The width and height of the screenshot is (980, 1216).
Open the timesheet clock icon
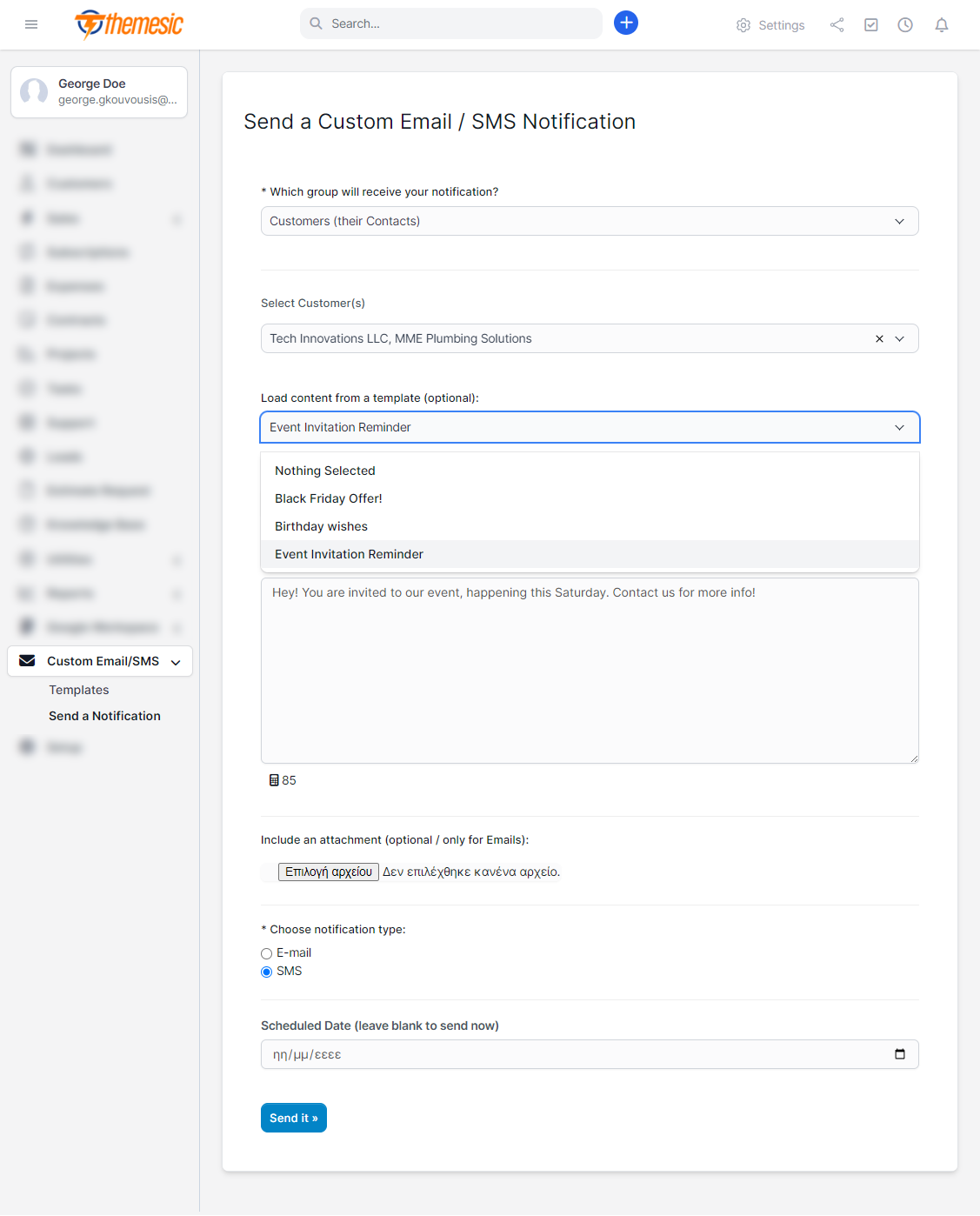(x=905, y=25)
